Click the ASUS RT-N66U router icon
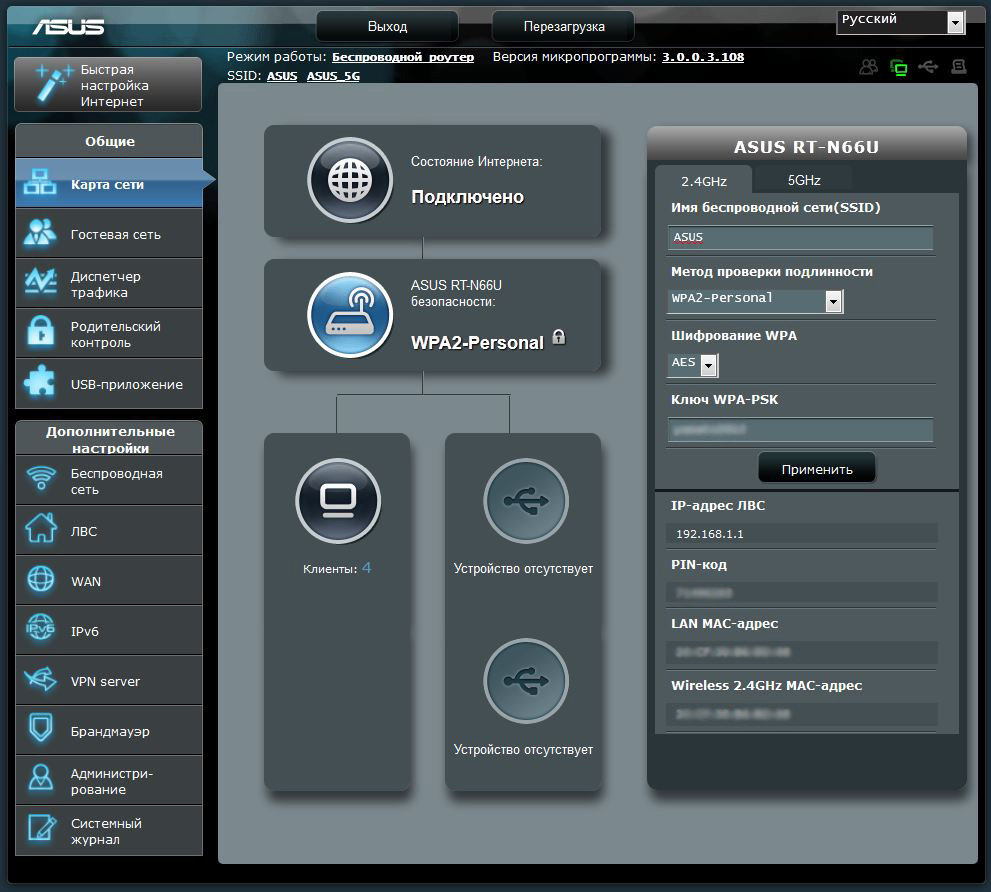 (350, 315)
